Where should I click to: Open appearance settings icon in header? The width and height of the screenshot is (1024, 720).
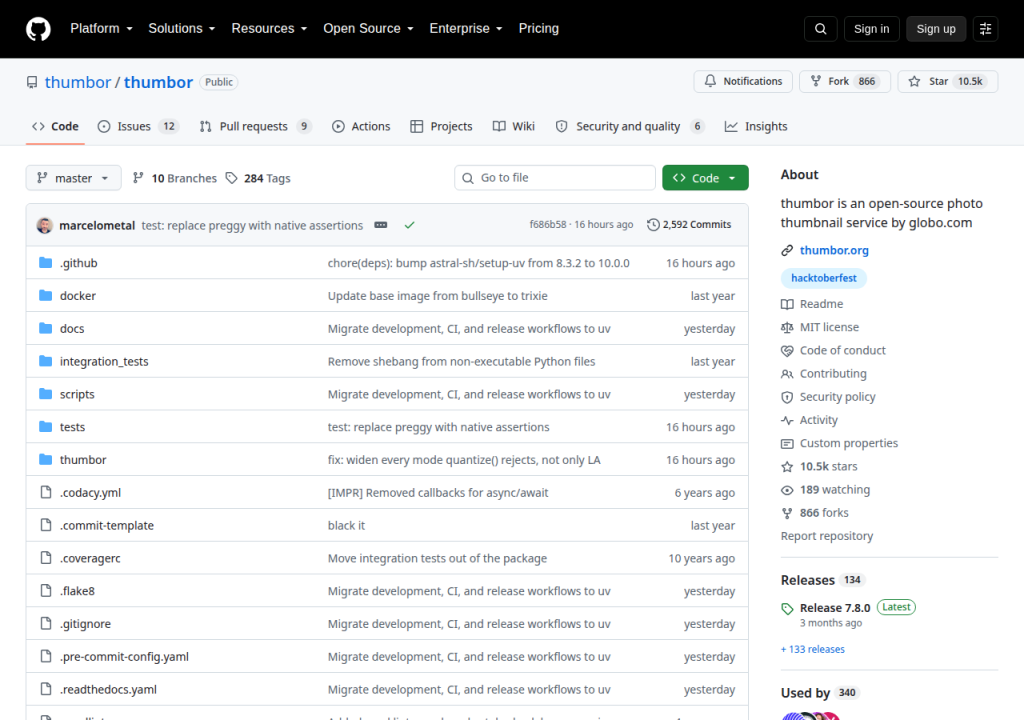[x=985, y=29]
